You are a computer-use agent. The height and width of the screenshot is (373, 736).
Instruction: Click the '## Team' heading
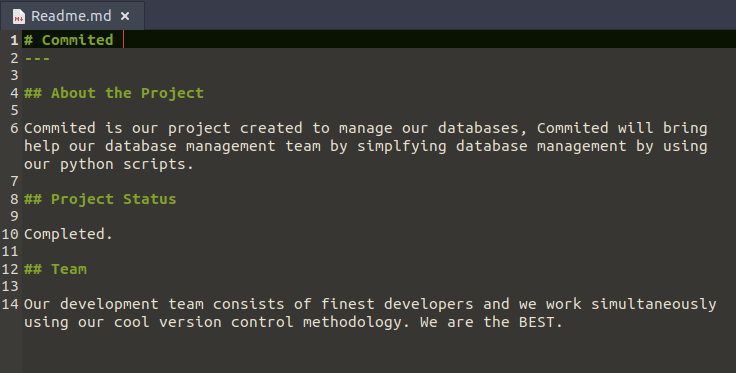[55, 269]
